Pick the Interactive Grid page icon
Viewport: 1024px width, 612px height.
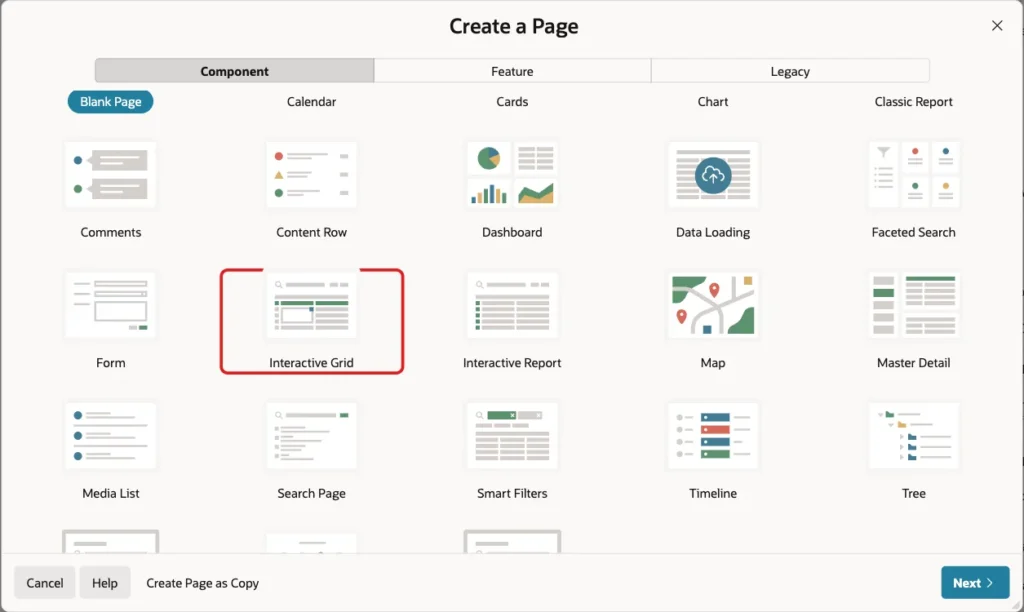tap(312, 306)
